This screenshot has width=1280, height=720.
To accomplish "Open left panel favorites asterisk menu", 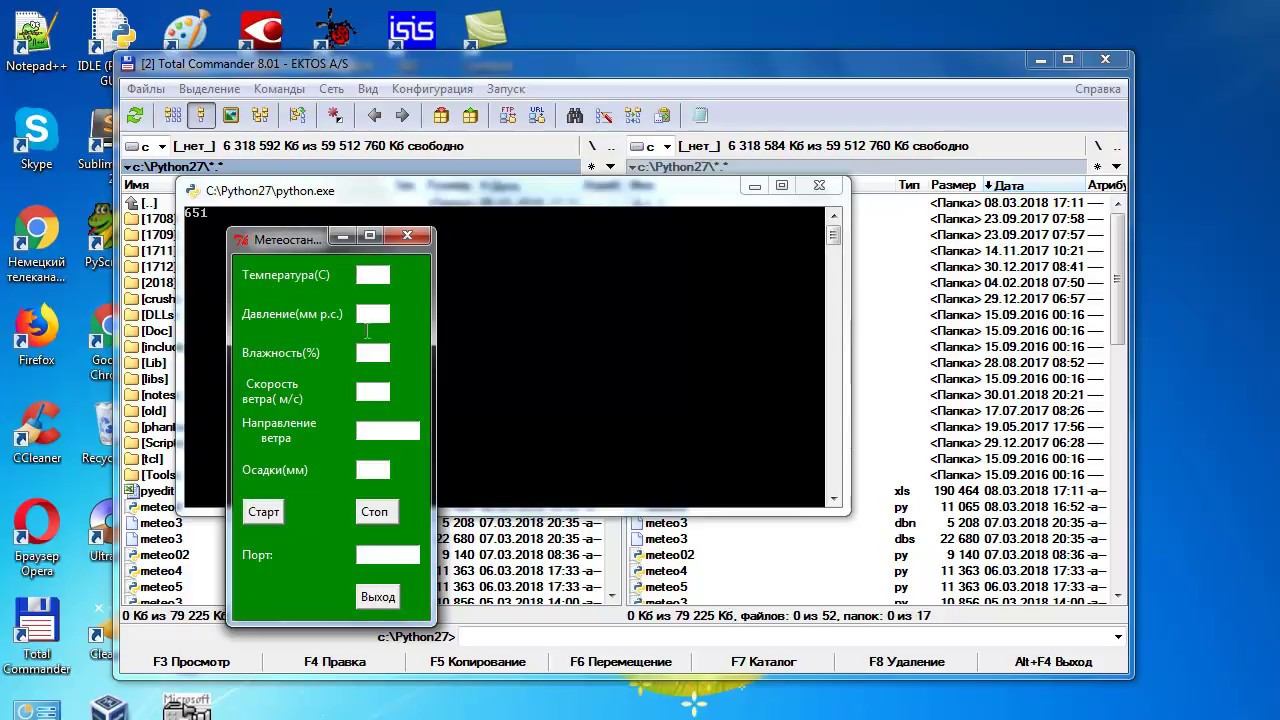I will 591,167.
